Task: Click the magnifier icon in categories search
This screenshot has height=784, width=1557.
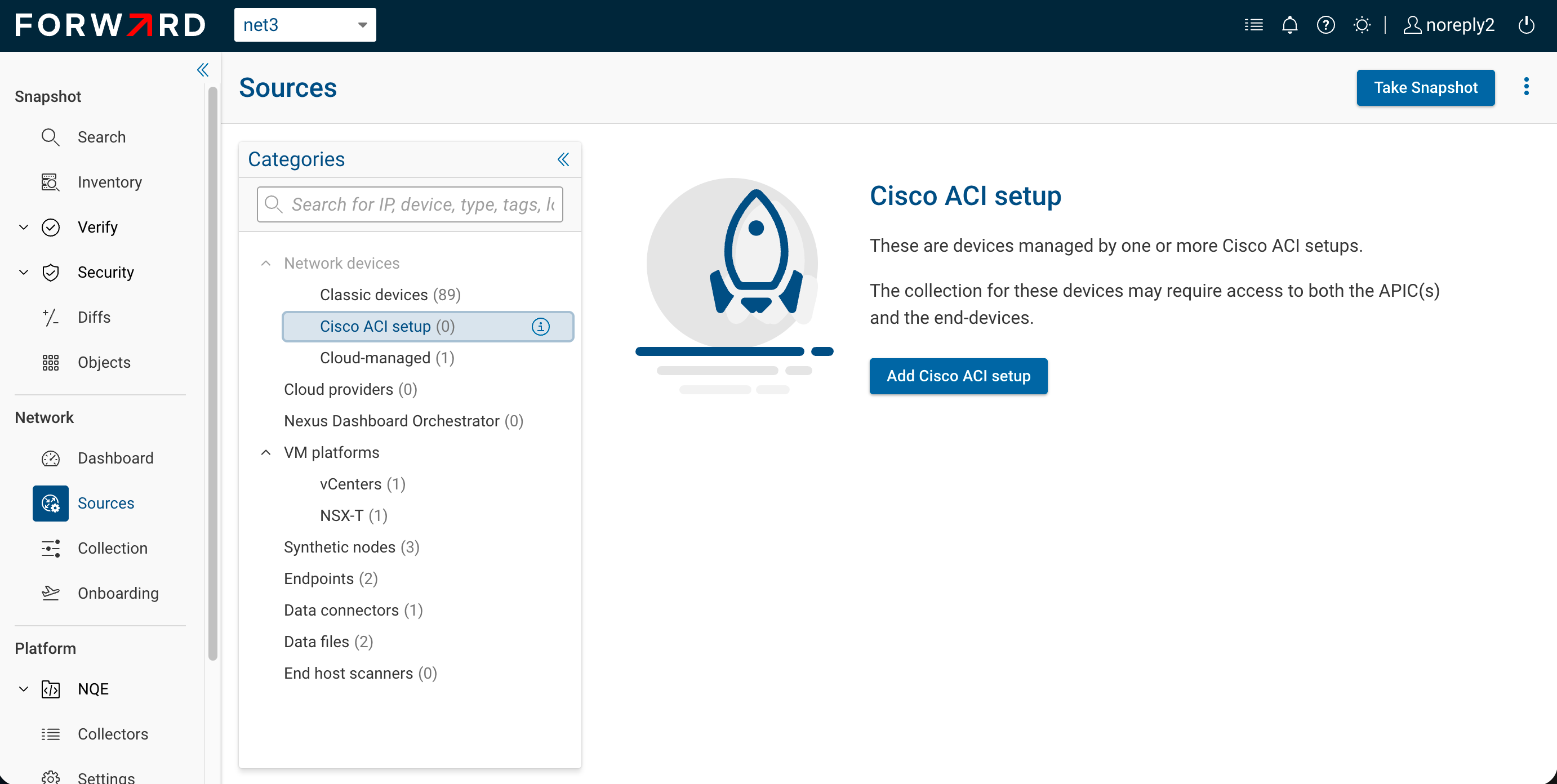Action: click(x=274, y=204)
